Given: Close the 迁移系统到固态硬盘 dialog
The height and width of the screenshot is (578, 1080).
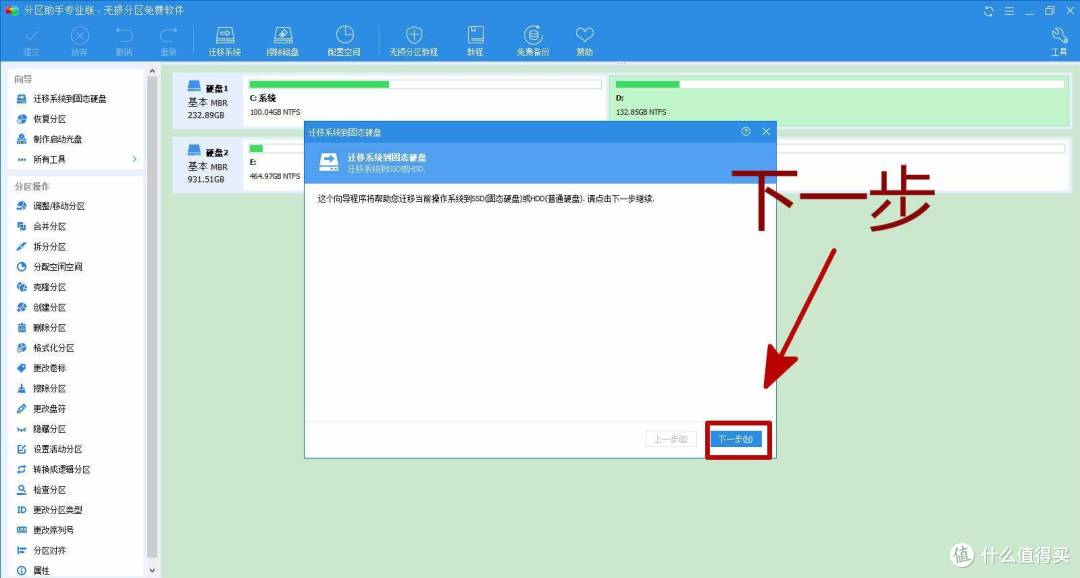Looking at the screenshot, I should coord(766,131).
